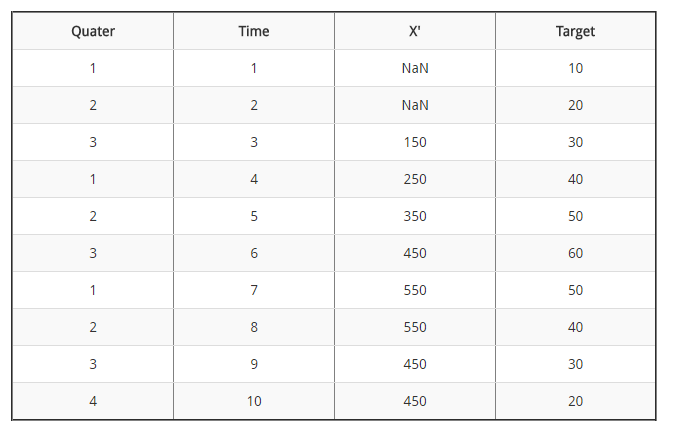Image resolution: width=695 pixels, height=433 pixels.
Task: Click the X' column header
Action: click(x=415, y=31)
